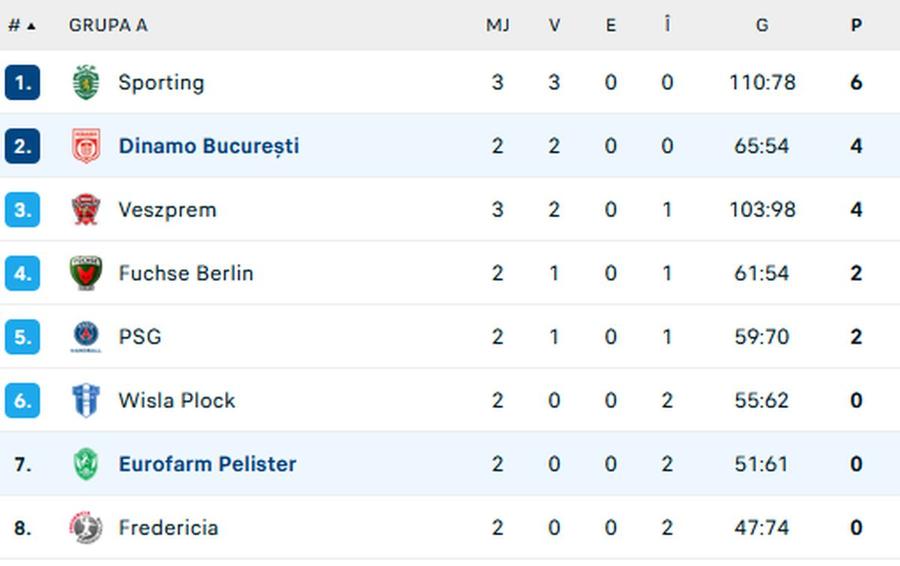Click the E draws column header

coord(611,25)
